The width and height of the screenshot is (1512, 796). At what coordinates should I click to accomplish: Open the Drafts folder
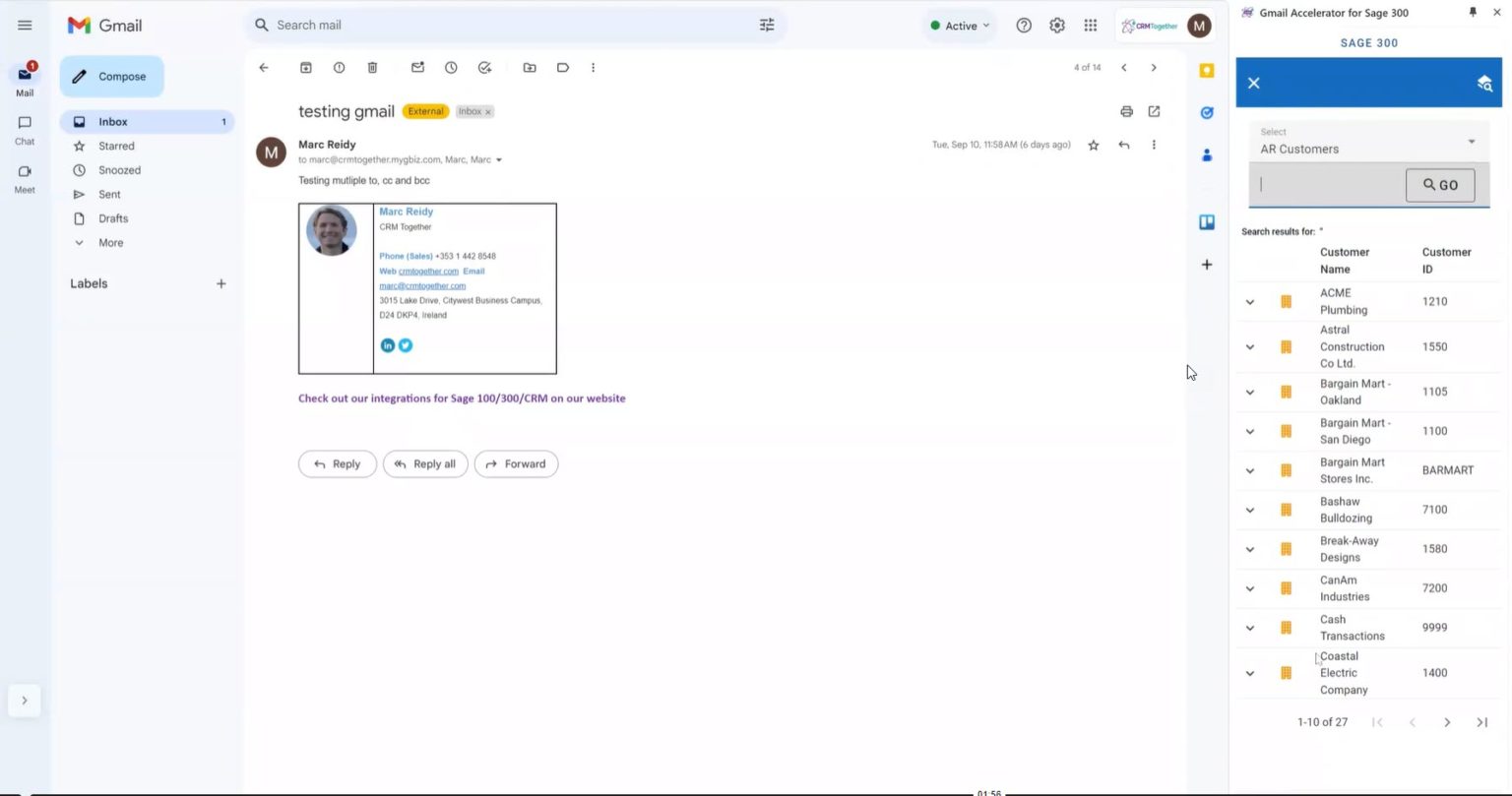[113, 217]
